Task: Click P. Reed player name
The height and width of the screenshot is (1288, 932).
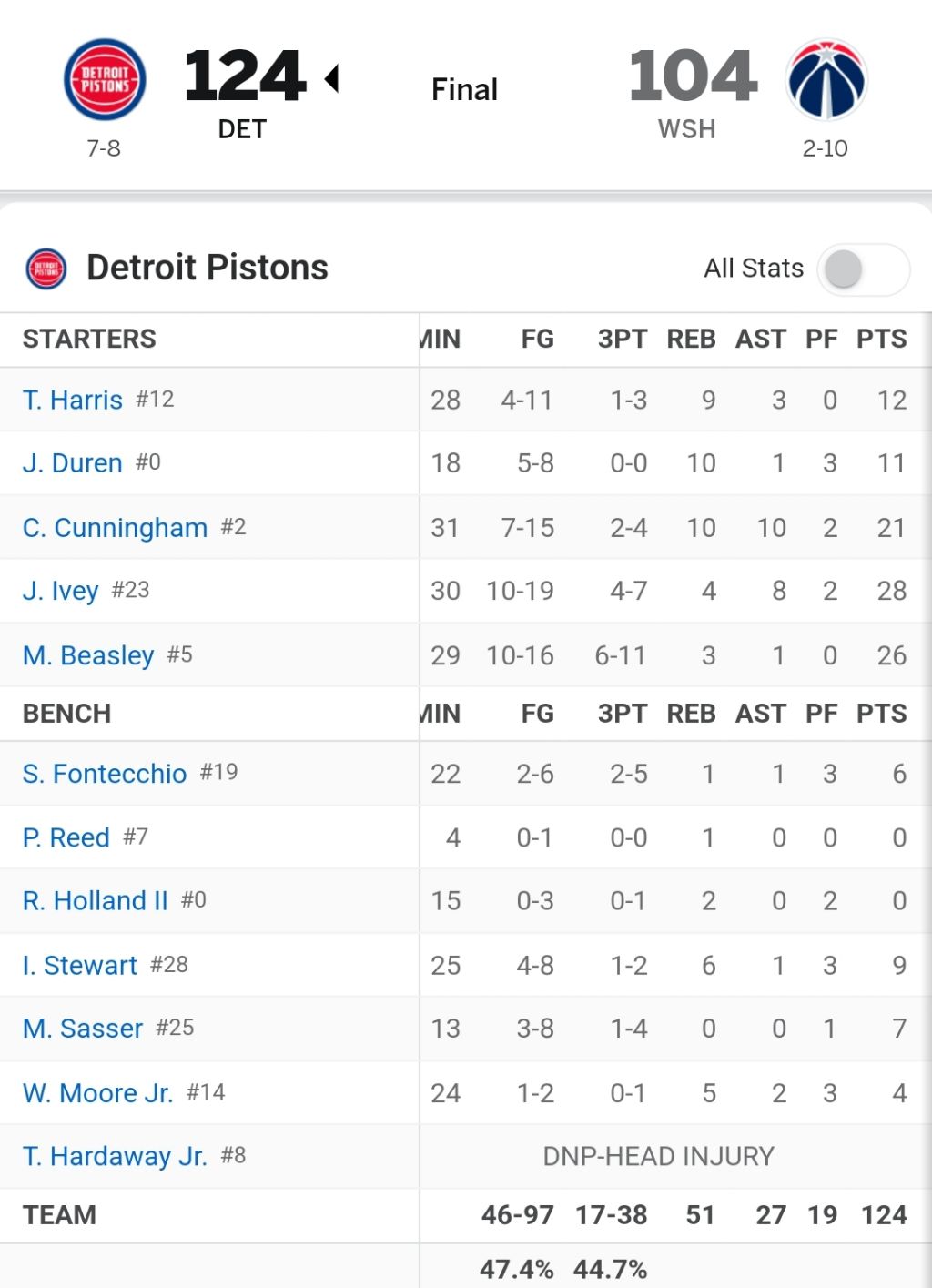Action: coord(66,837)
